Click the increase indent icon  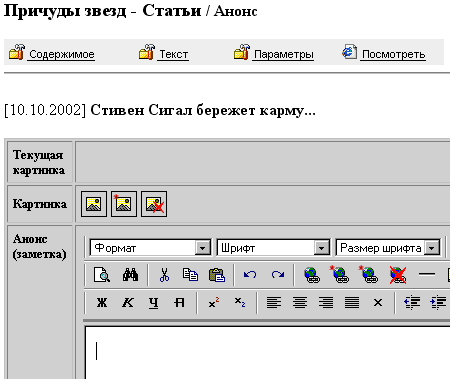coord(438,303)
